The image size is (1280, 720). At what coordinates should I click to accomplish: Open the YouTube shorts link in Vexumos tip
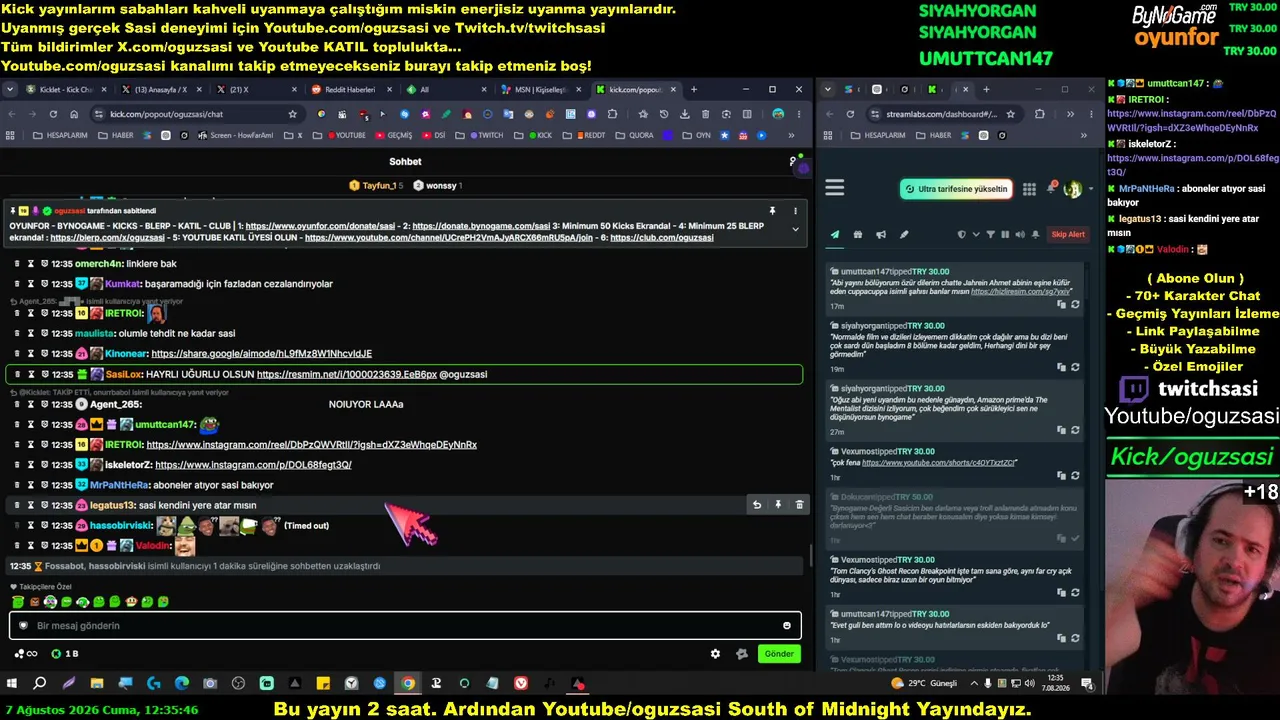(x=939, y=463)
